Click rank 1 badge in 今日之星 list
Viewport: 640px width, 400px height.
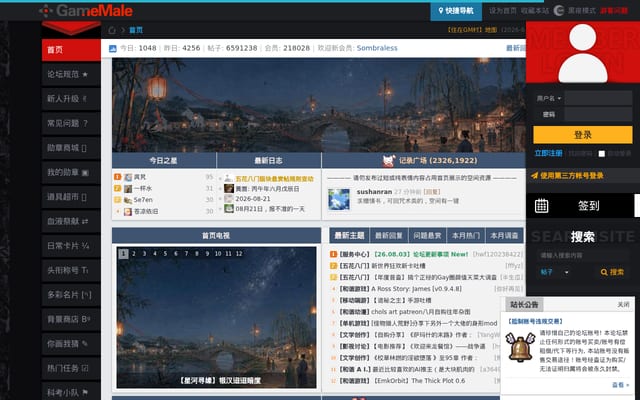[118, 177]
